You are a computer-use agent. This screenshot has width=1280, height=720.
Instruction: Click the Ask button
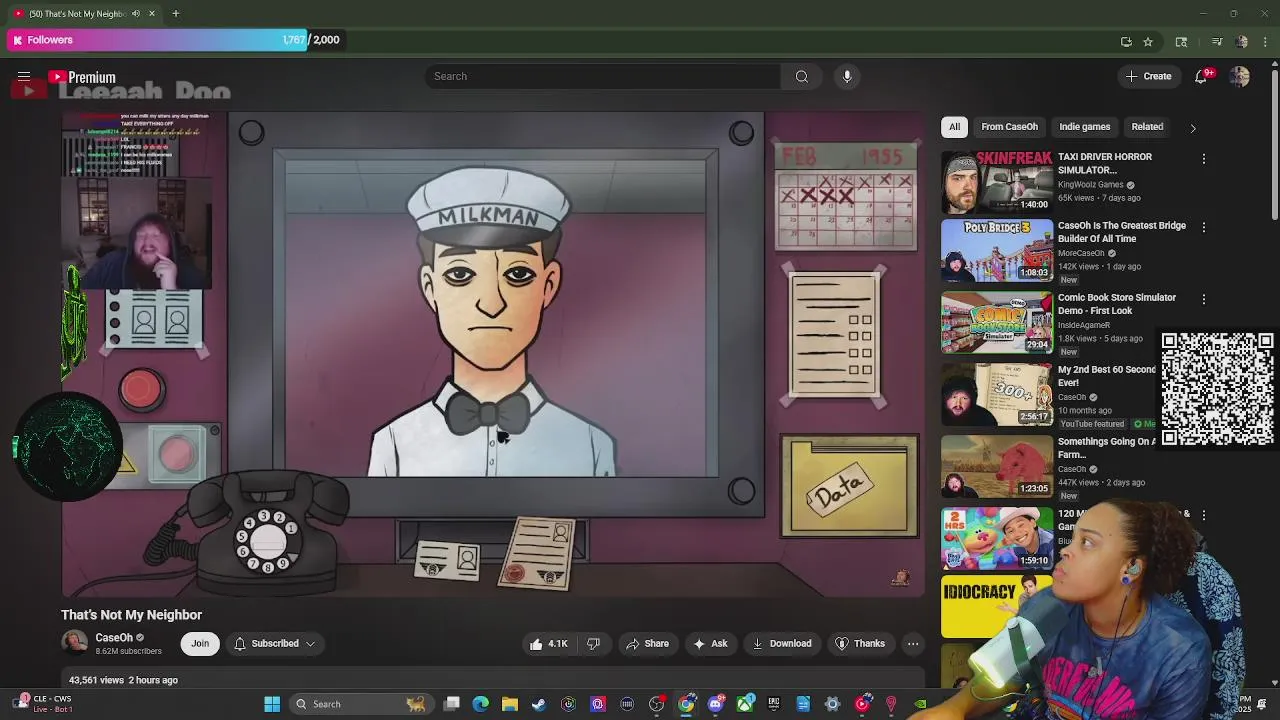point(710,643)
